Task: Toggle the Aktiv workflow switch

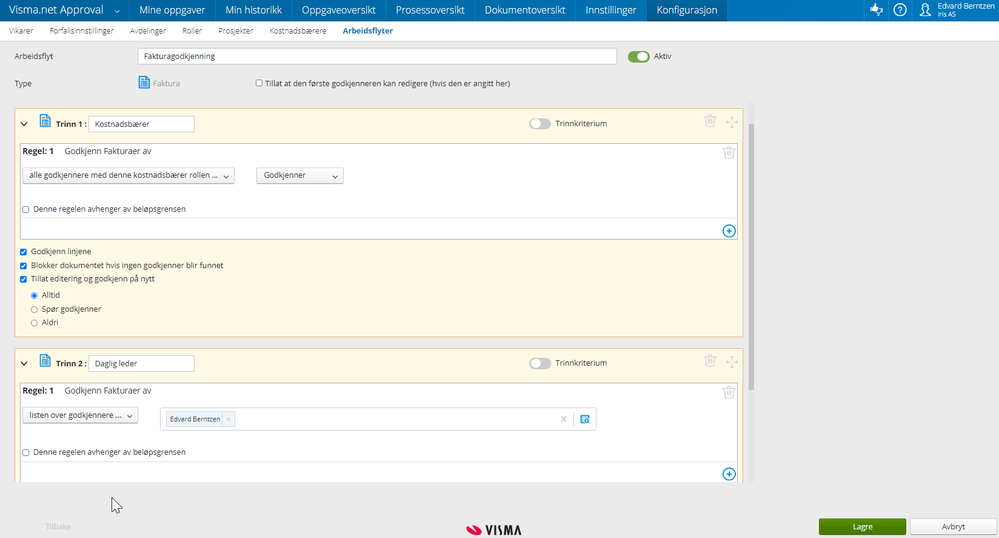Action: (x=638, y=57)
